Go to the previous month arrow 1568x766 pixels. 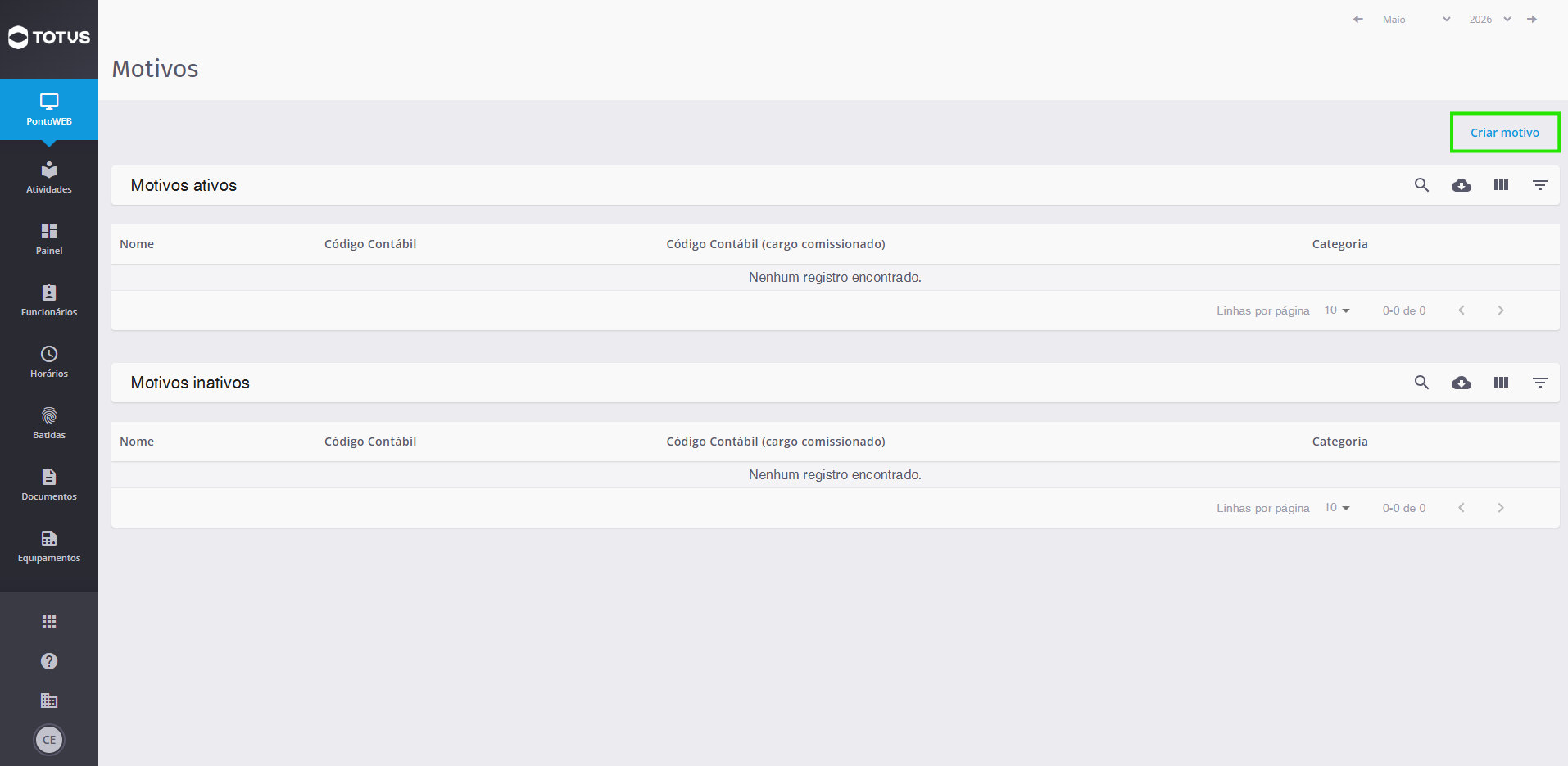(x=1358, y=19)
